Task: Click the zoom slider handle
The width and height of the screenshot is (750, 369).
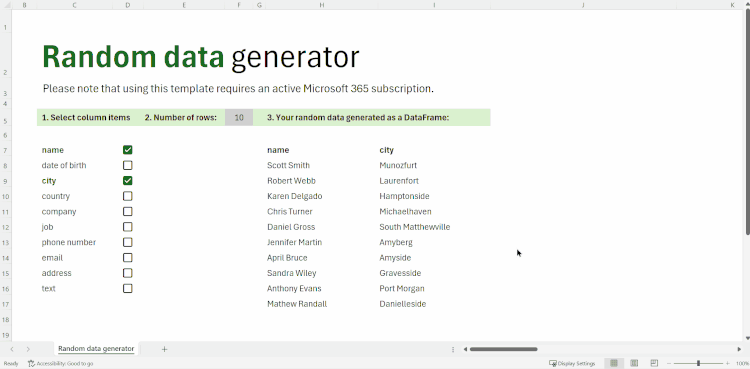Action: point(698,363)
